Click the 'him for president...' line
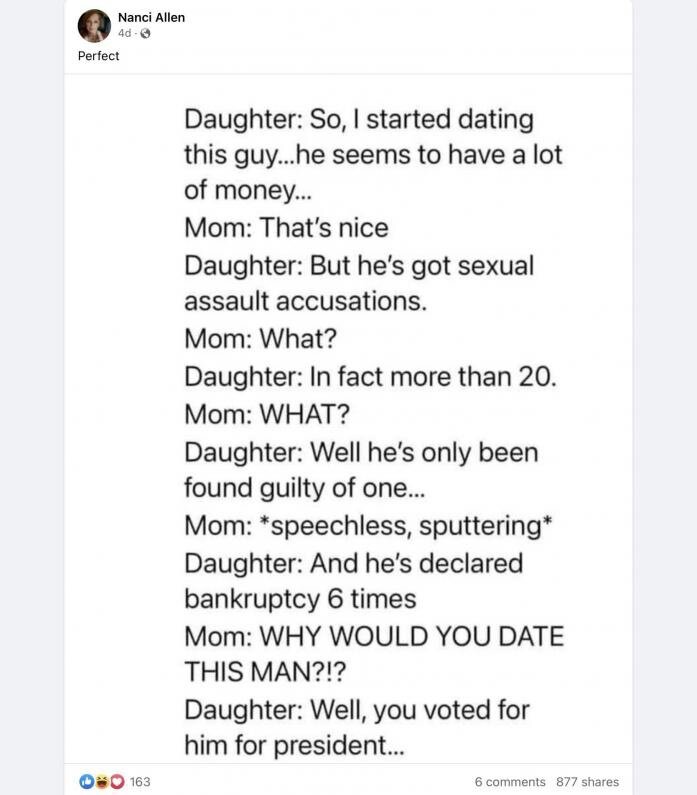The width and height of the screenshot is (697, 795). [x=295, y=746]
